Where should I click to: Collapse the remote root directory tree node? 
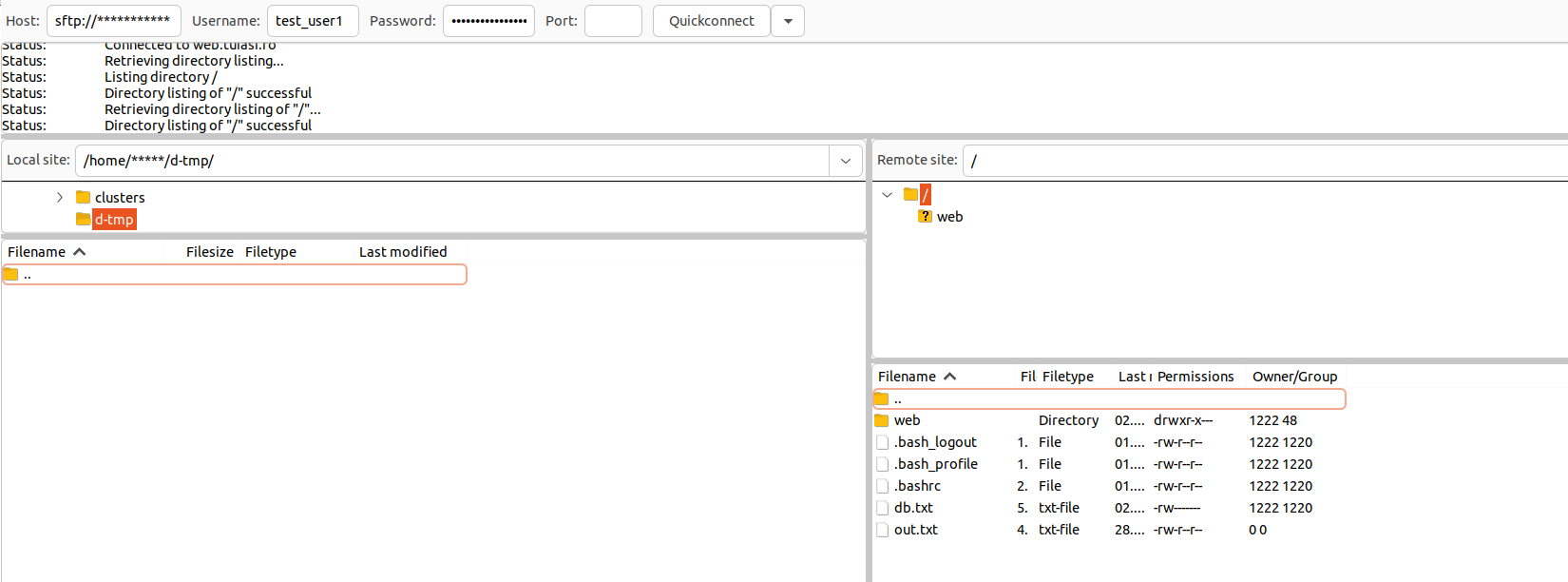(x=888, y=195)
